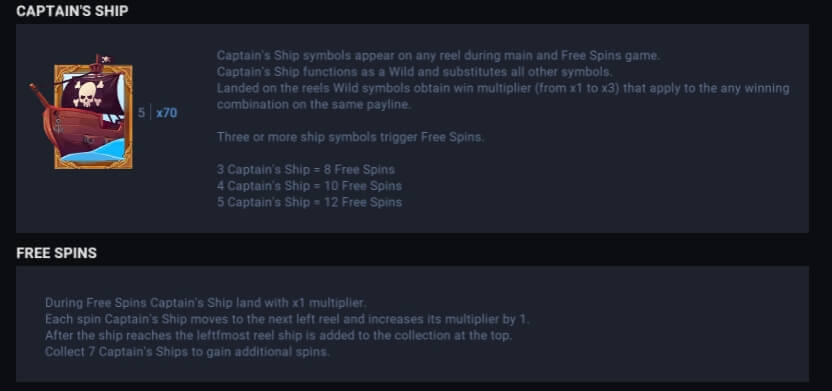Click the Captain's Ship pirate symbol image
Viewport: 832px width, 391px height.
click(81, 112)
